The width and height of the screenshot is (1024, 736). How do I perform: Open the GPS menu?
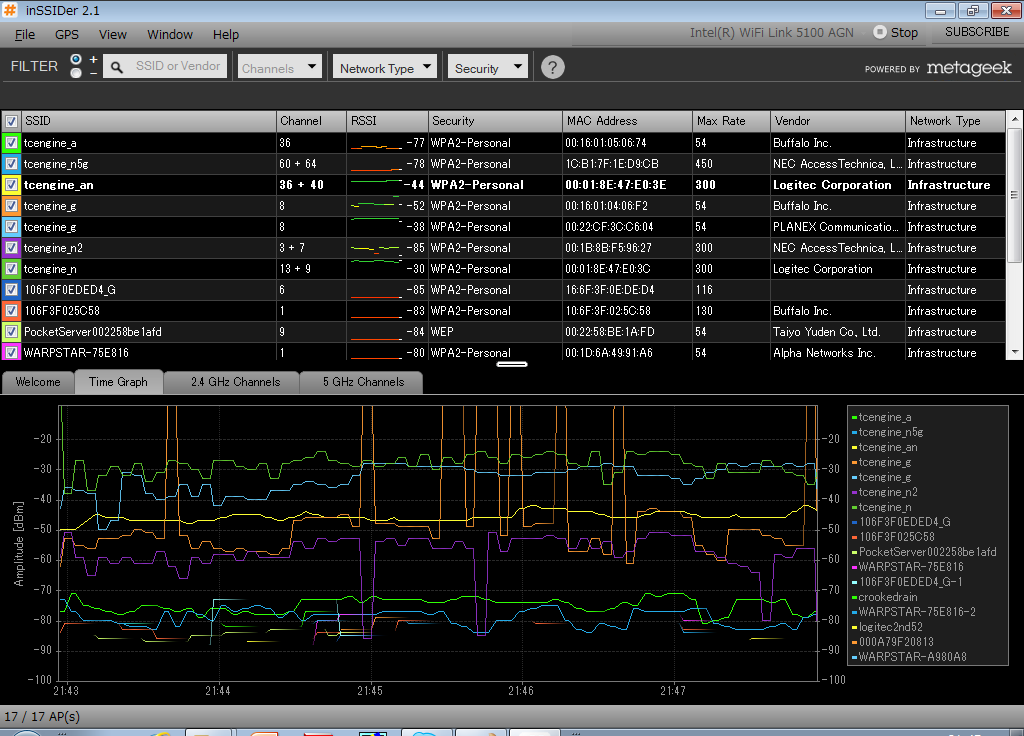[x=67, y=35]
